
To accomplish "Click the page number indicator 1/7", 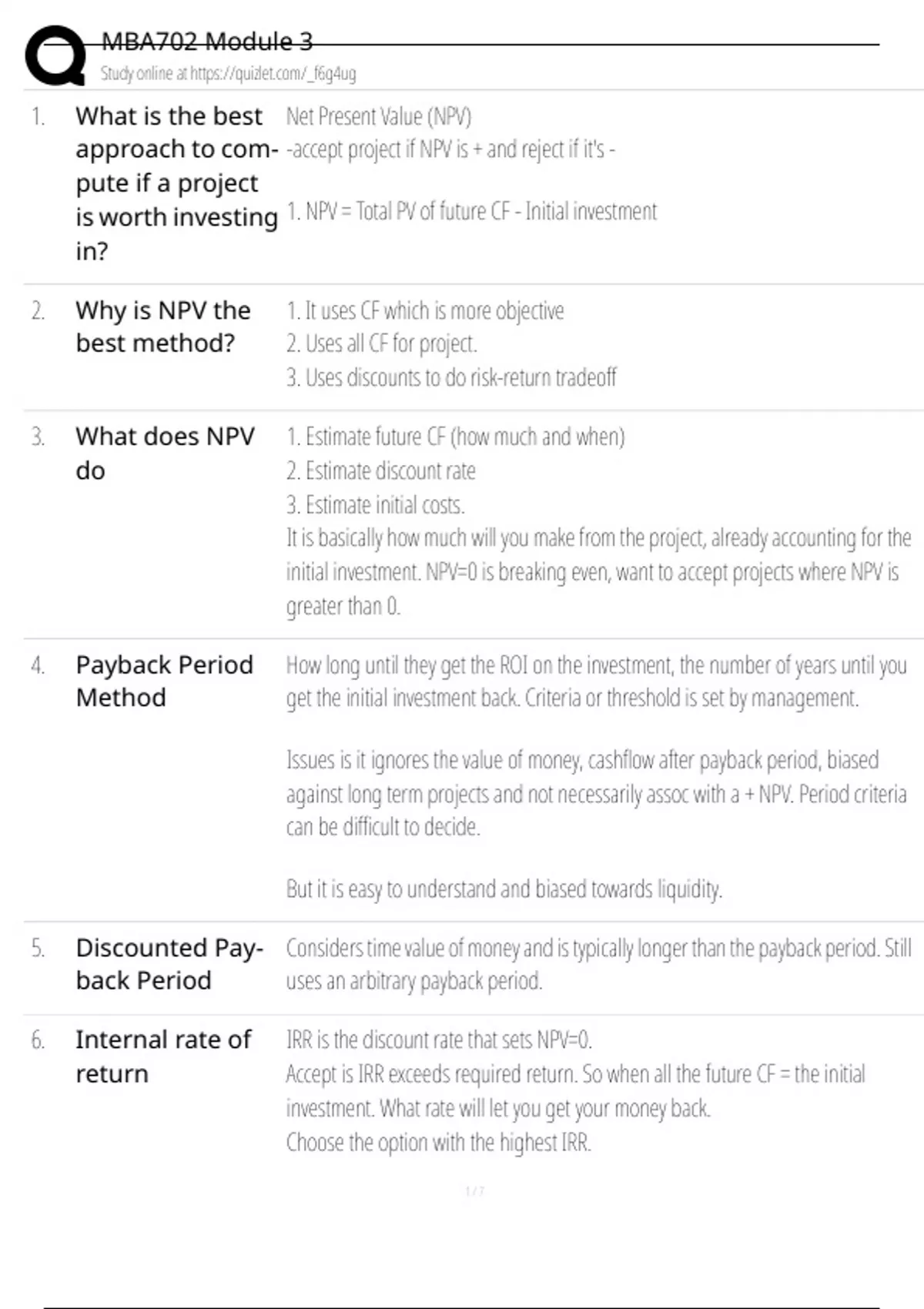I will (474, 1191).
